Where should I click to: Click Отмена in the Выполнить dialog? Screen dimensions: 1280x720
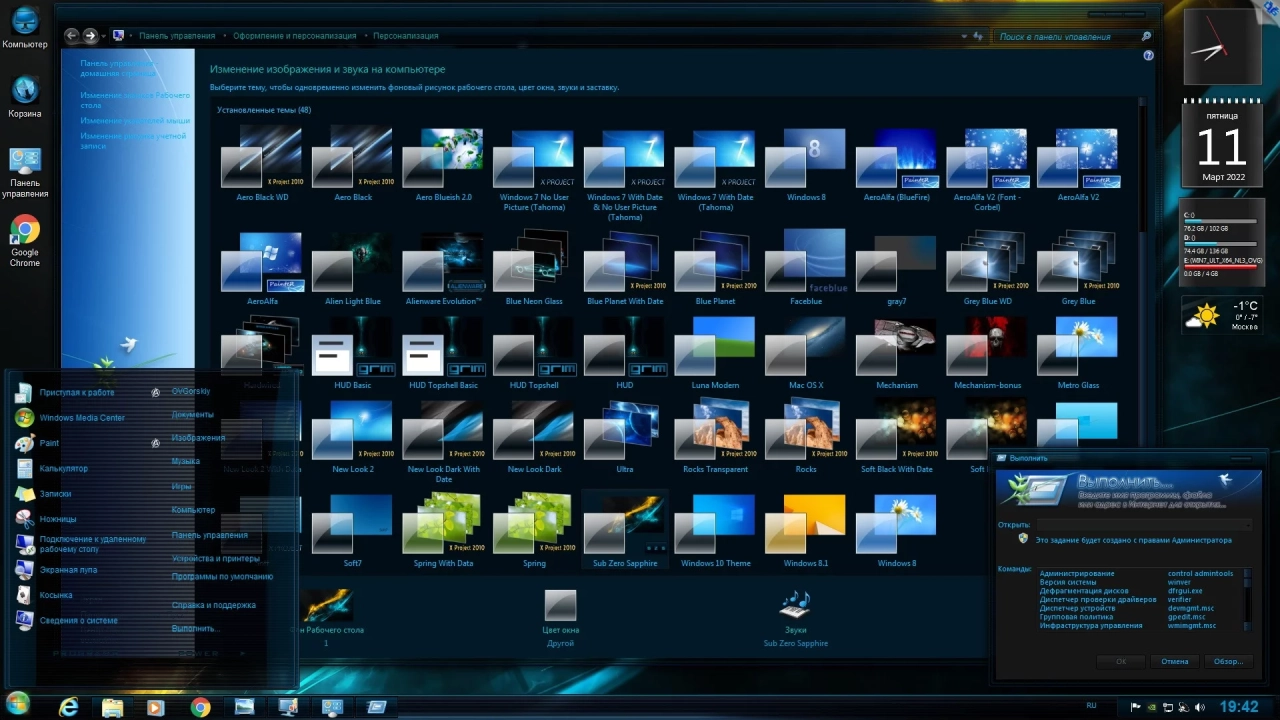tap(1175, 661)
